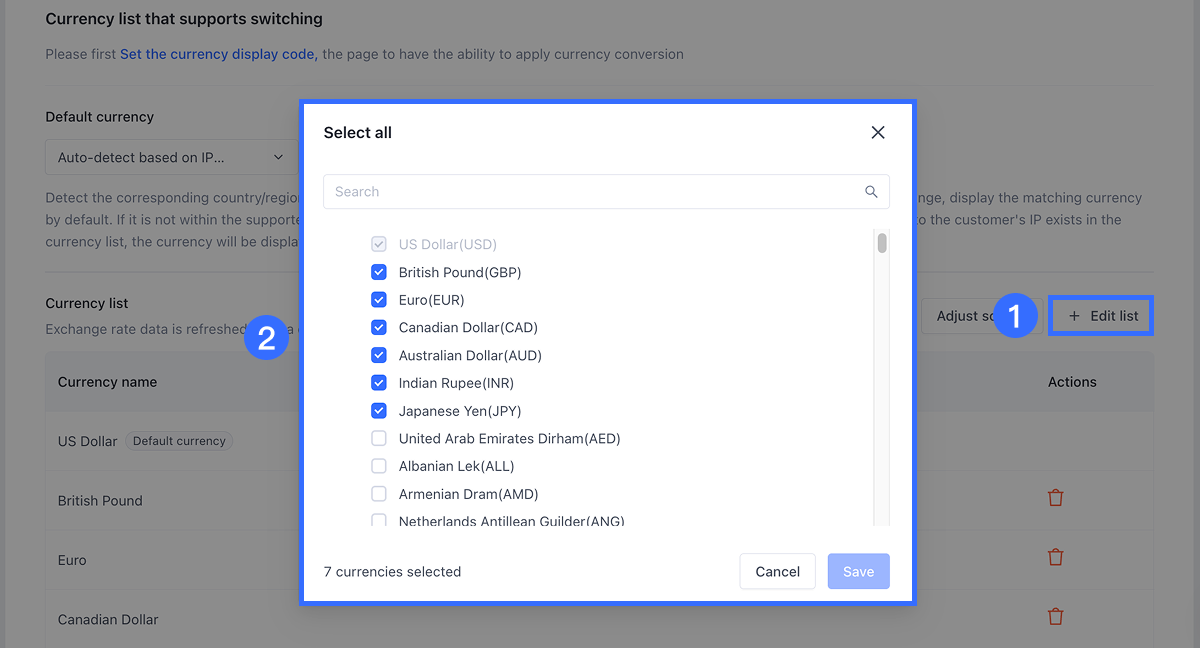Tick the Armenian Dram(AMD) checkbox
Viewport: 1200px width, 648px height.
(379, 494)
